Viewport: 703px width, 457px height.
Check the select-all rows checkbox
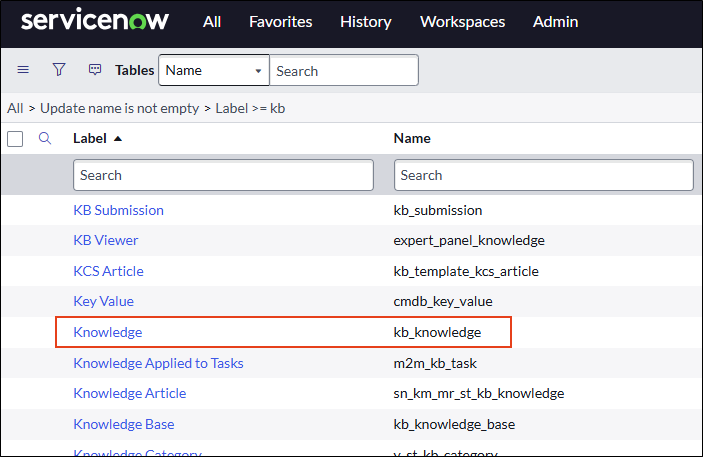pyautogui.click(x=15, y=139)
